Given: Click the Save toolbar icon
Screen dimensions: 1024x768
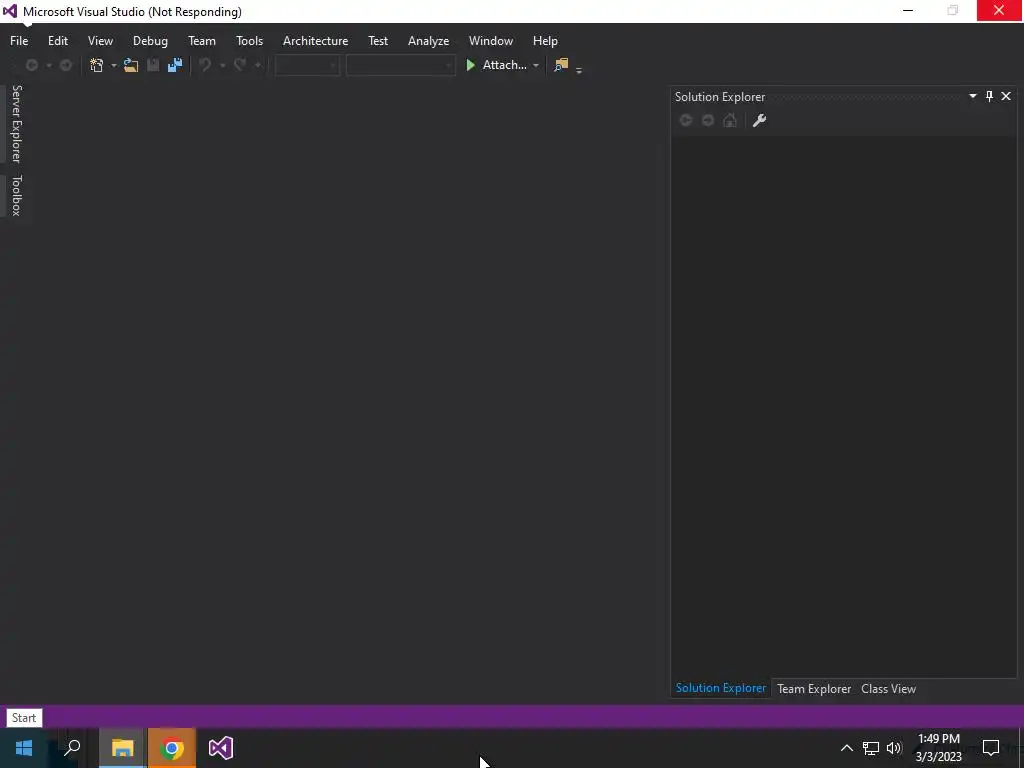Looking at the screenshot, I should tap(153, 65).
